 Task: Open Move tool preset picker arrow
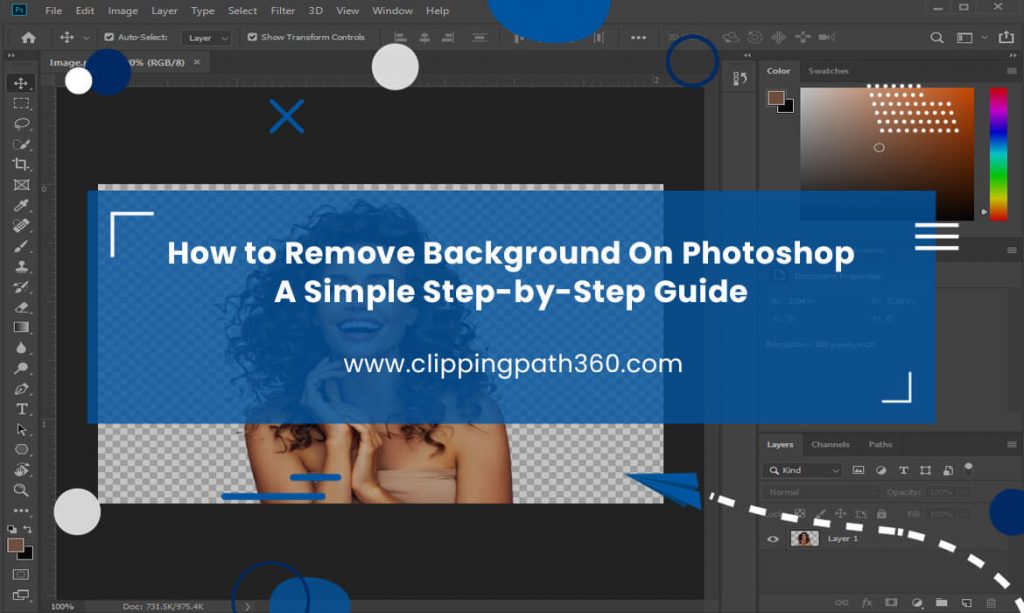[x=86, y=38]
